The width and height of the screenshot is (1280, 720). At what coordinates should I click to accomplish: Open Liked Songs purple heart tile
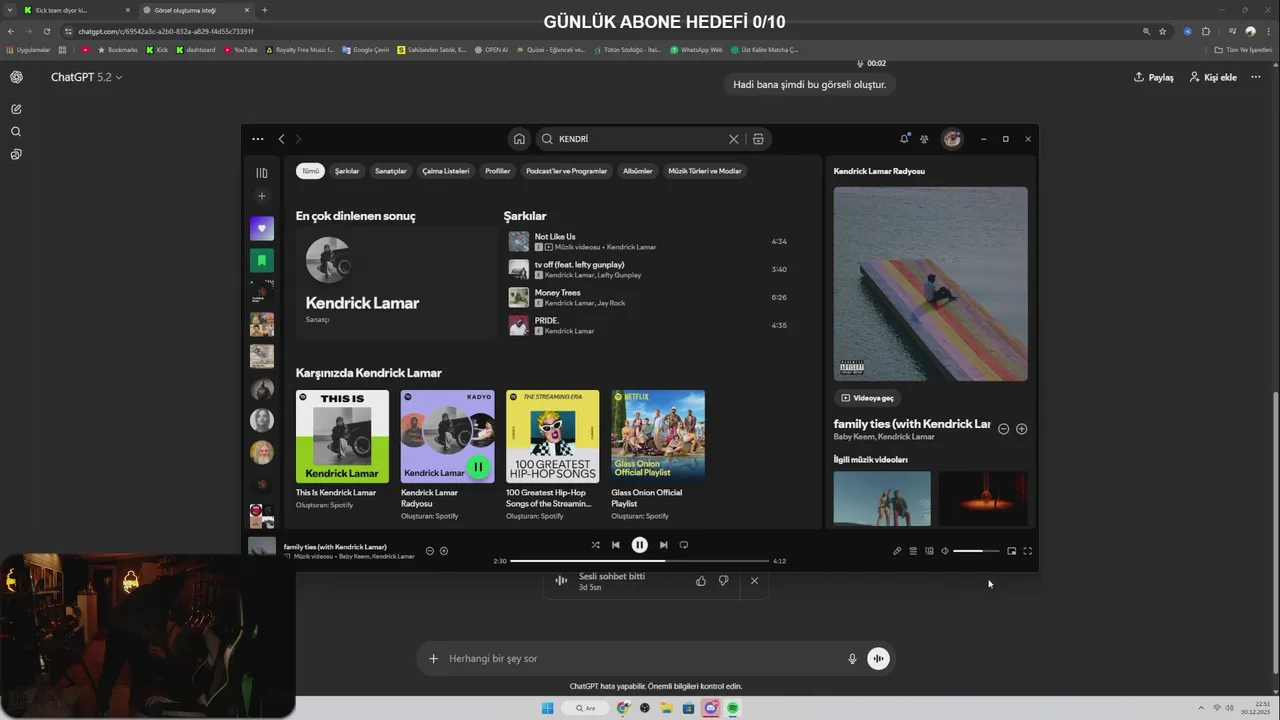(262, 228)
